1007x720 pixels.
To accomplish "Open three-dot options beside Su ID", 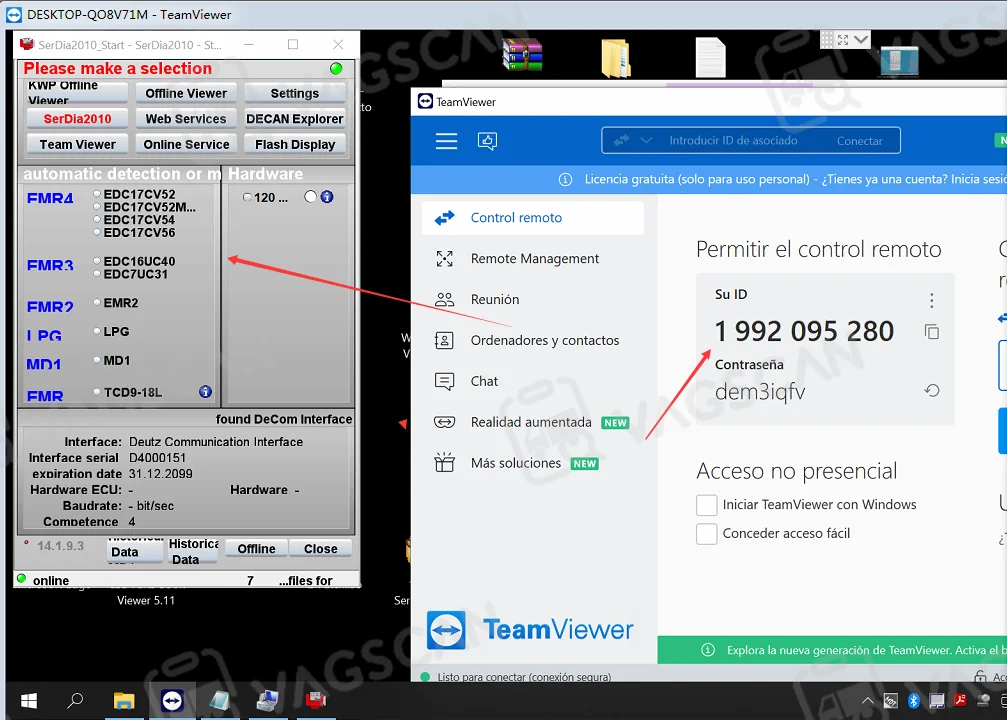I will 932,300.
